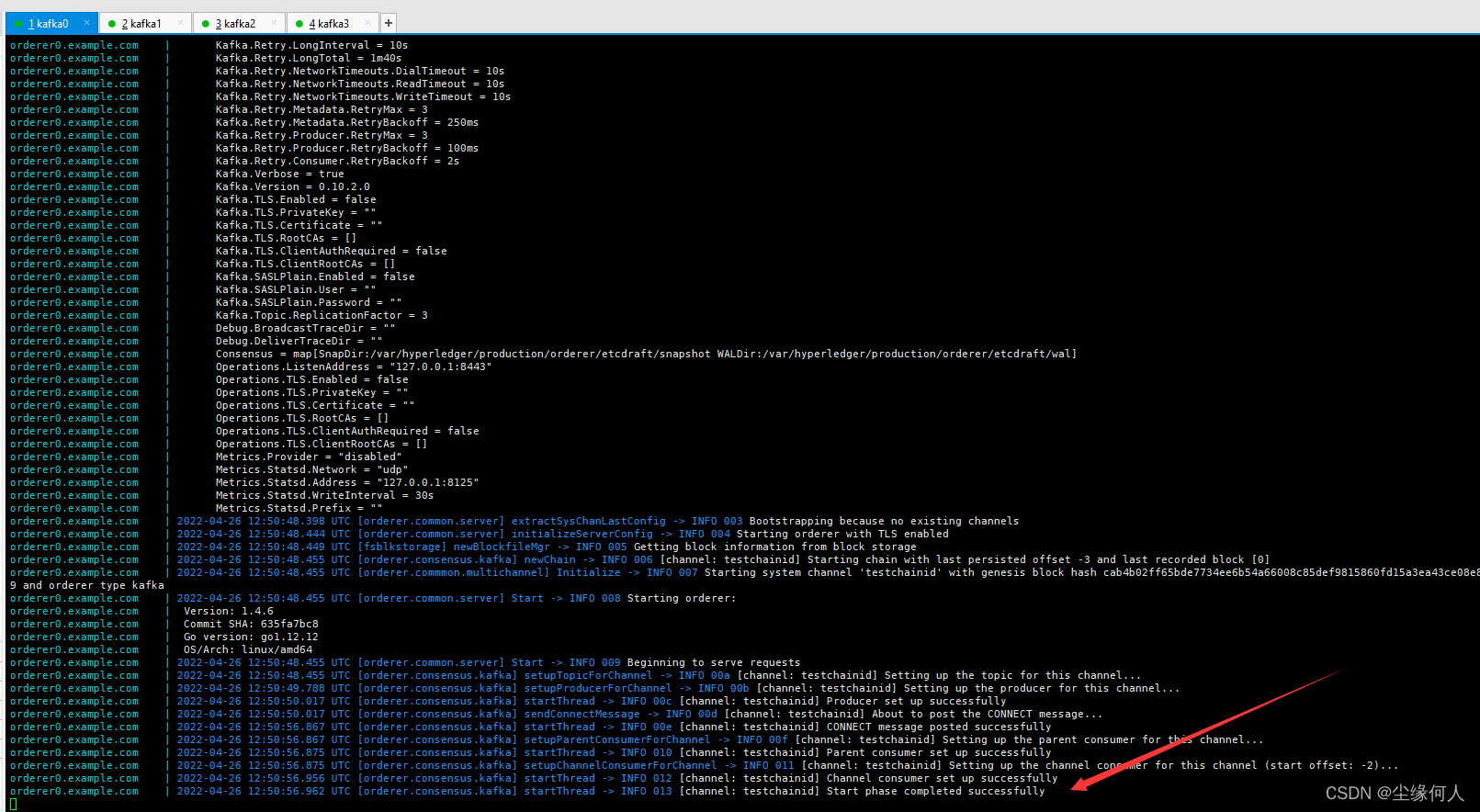Click the 'Version: 1.4.6' line
The image size is (1480, 812).
coord(229,611)
